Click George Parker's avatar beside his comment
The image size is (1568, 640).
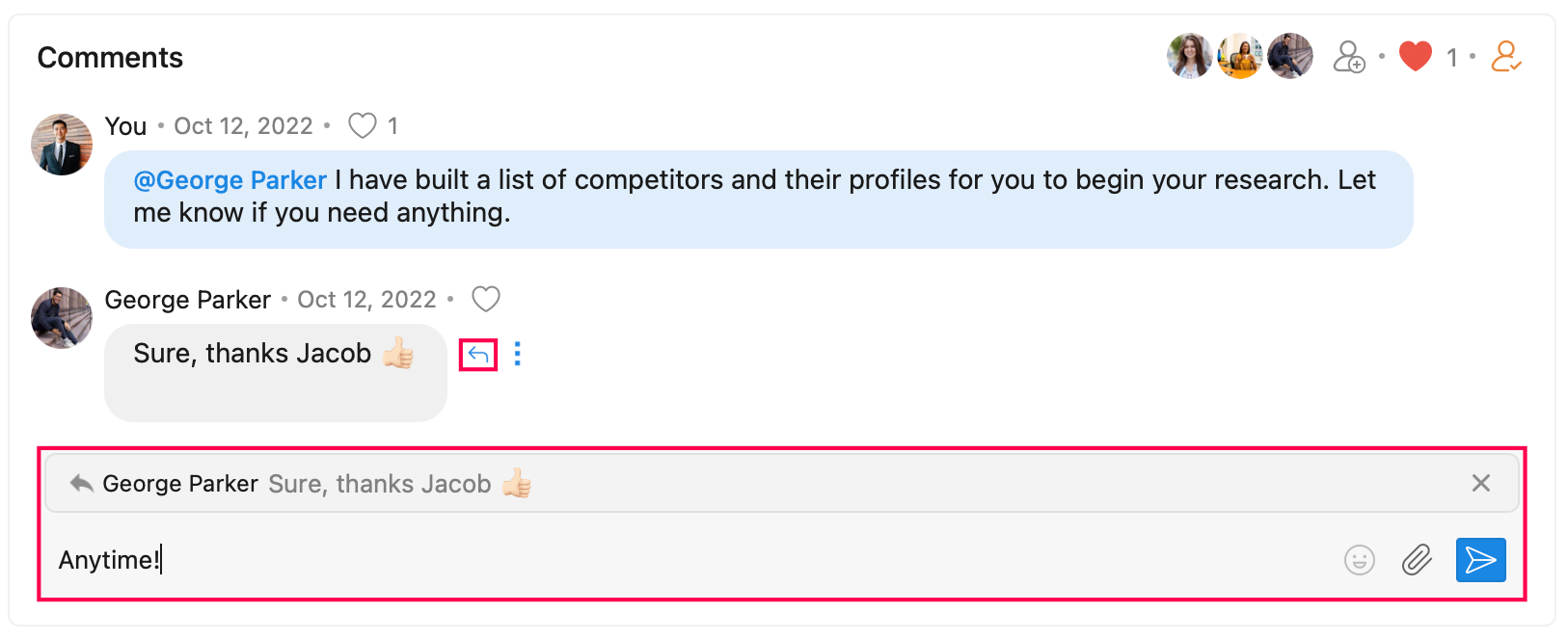click(62, 318)
